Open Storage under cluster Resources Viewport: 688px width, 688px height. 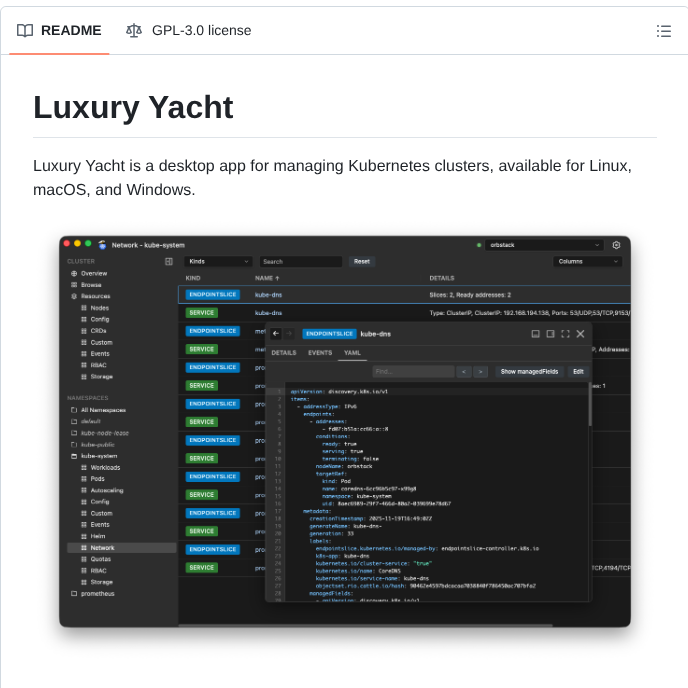click(101, 376)
